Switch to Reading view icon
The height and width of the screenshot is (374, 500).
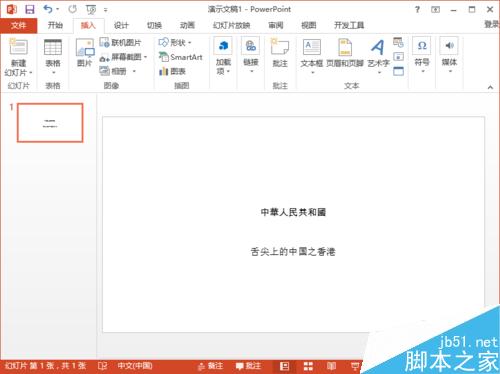pyautogui.click(x=331, y=366)
